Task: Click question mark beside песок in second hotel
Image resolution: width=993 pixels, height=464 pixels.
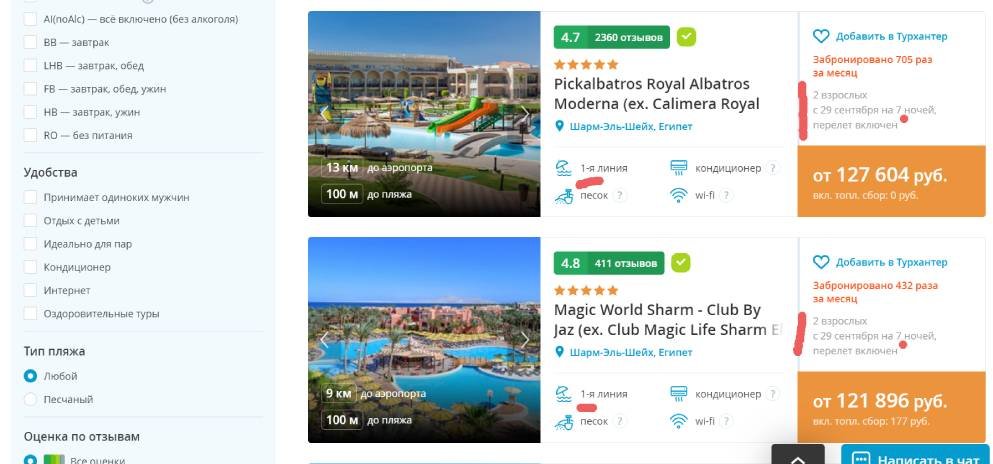Action: point(619,421)
